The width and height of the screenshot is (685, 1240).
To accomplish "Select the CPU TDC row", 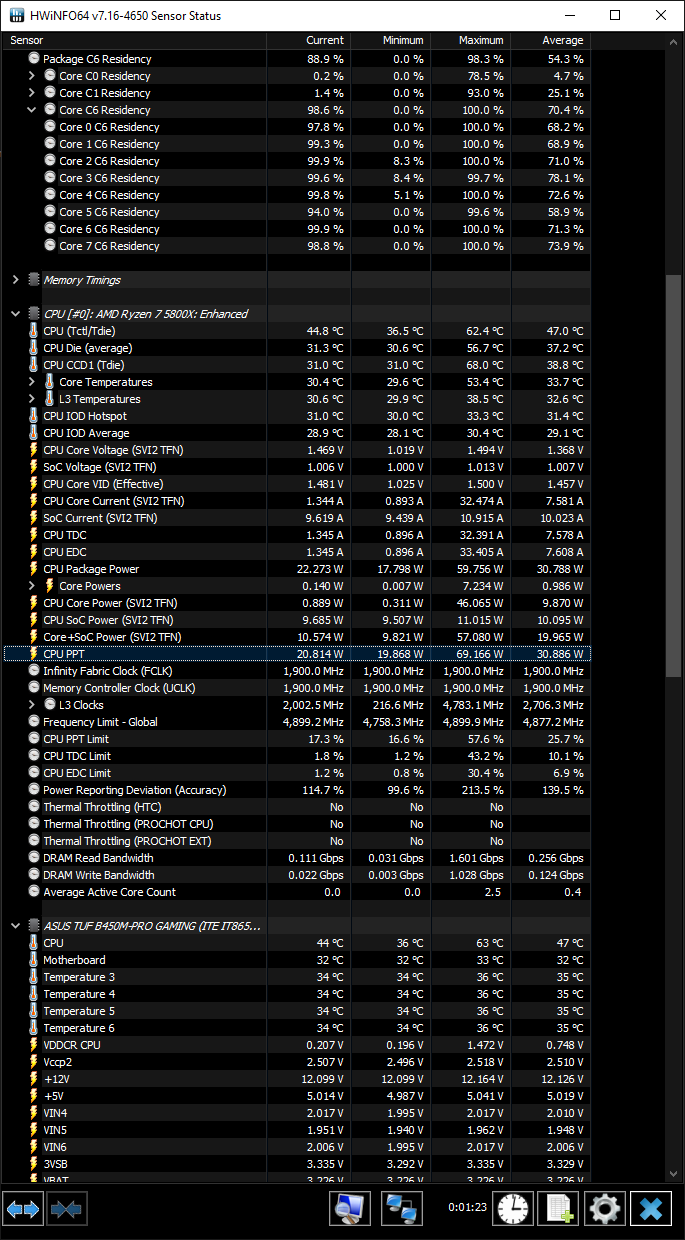I will (x=297, y=535).
